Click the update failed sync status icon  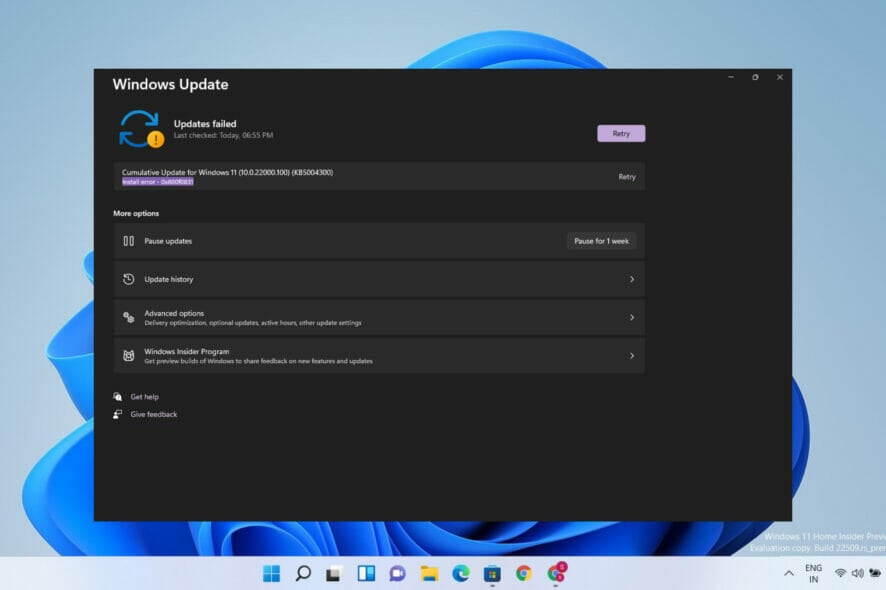coord(139,129)
